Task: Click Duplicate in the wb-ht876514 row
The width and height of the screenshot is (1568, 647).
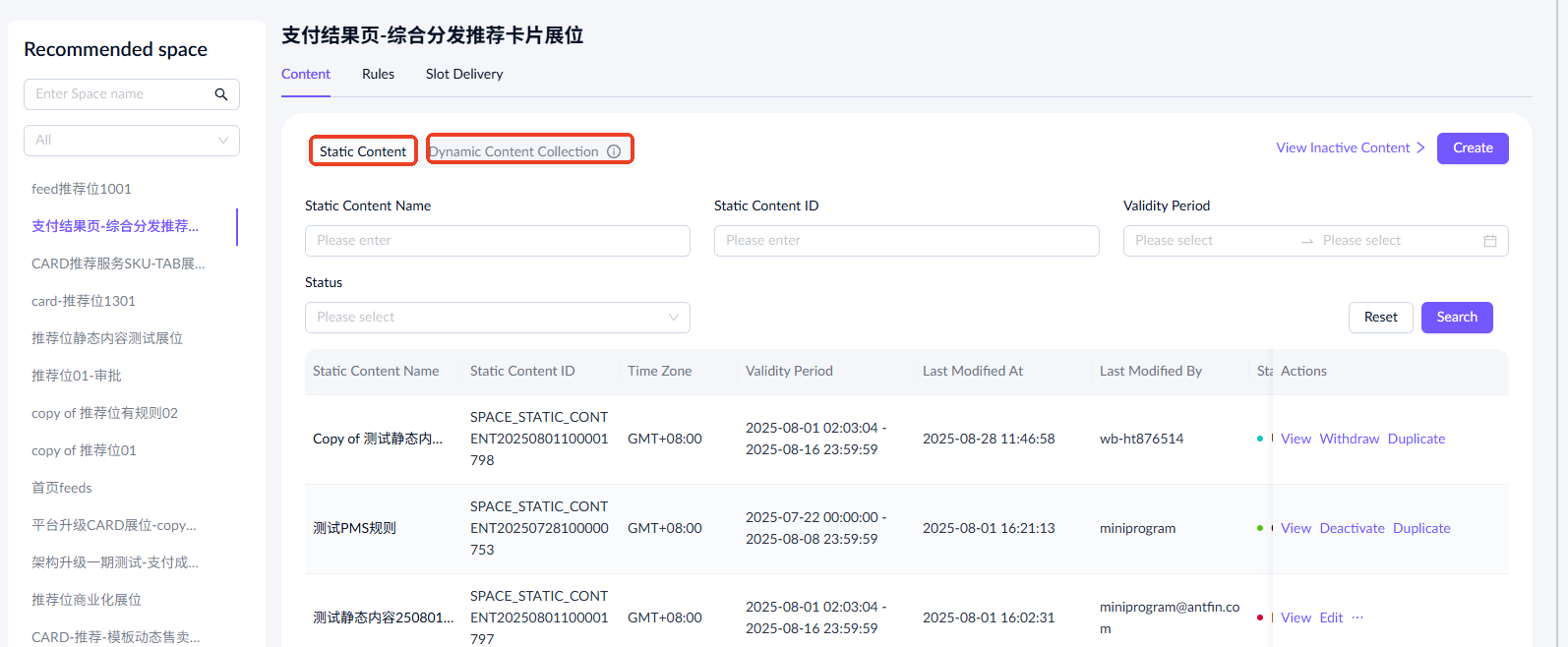Action: coord(1417,439)
